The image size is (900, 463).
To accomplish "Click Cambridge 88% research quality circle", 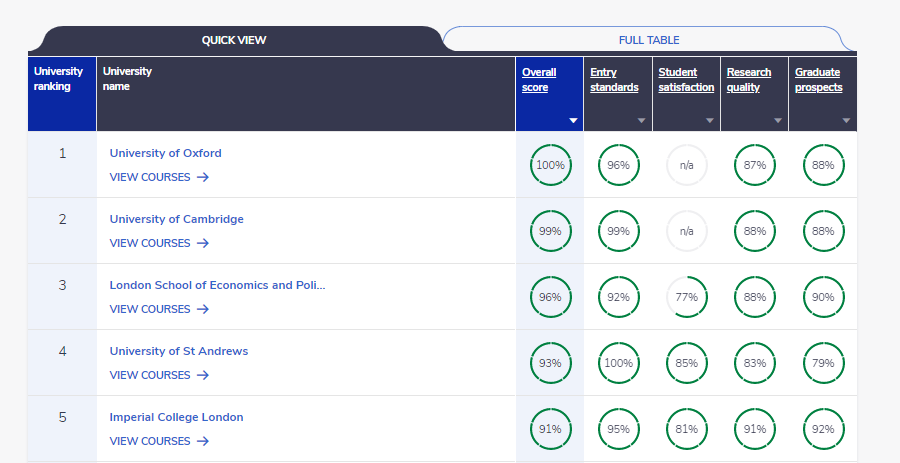I will 755,231.
